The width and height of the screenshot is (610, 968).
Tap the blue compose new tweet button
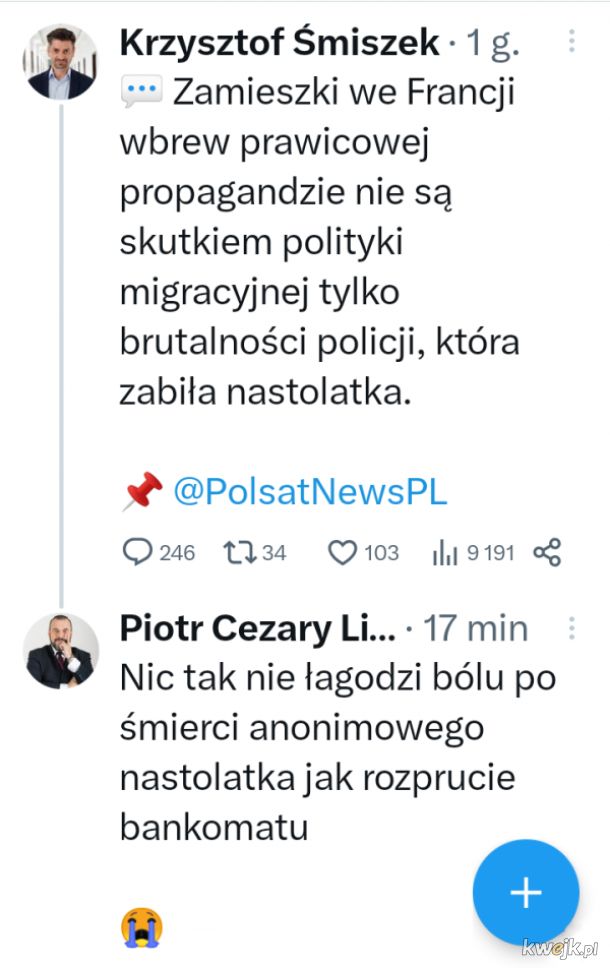[x=525, y=892]
